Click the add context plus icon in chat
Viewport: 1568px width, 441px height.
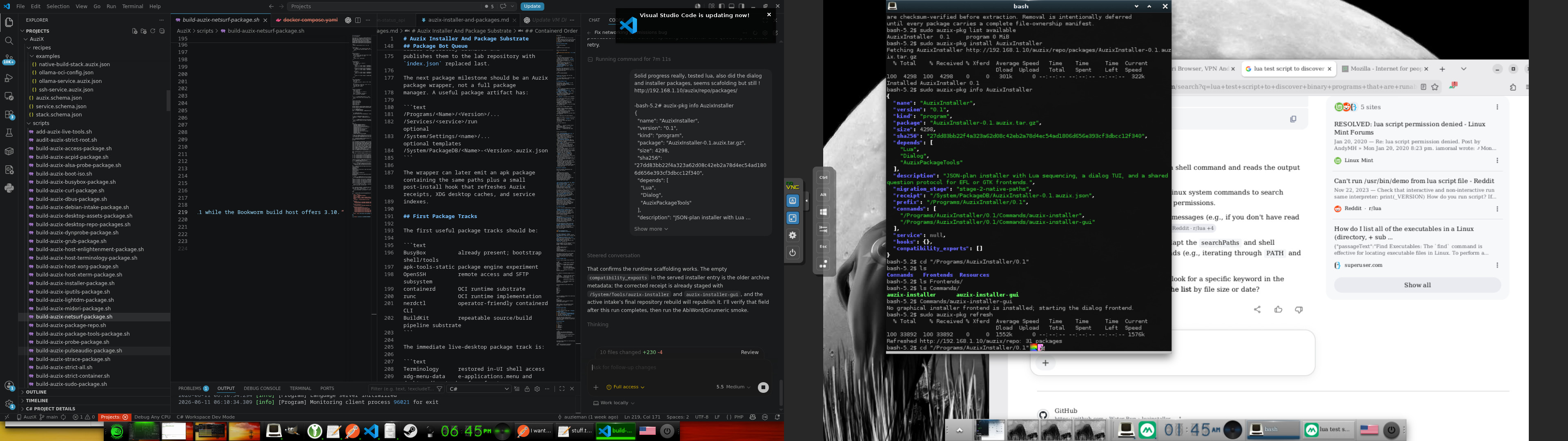(x=596, y=388)
